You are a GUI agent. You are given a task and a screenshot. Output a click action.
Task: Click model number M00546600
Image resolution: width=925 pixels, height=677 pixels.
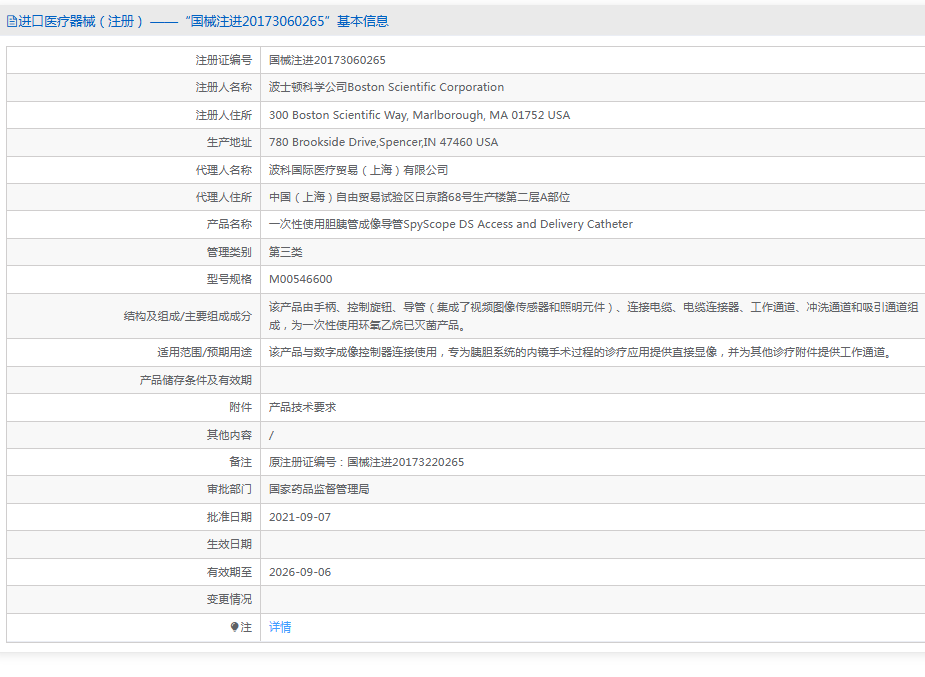300,279
